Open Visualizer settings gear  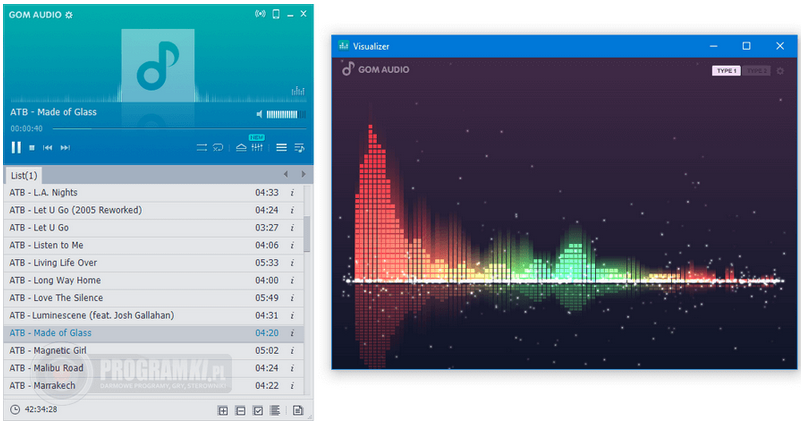pos(780,71)
